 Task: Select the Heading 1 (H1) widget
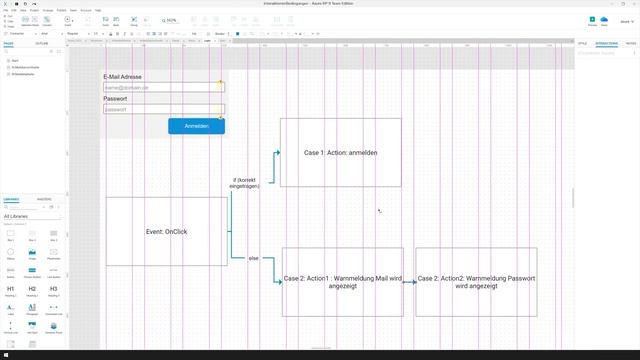pyautogui.click(x=11, y=291)
